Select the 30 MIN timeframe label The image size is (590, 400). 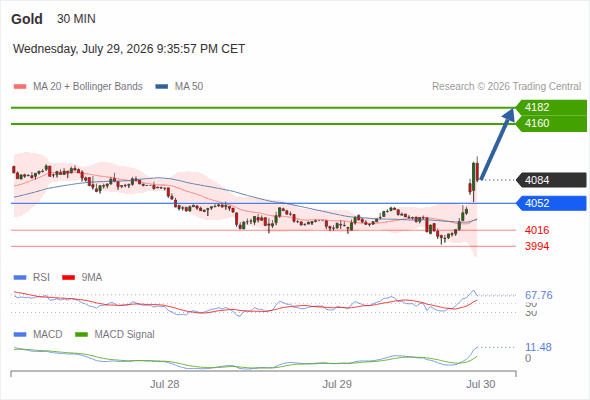coord(76,19)
